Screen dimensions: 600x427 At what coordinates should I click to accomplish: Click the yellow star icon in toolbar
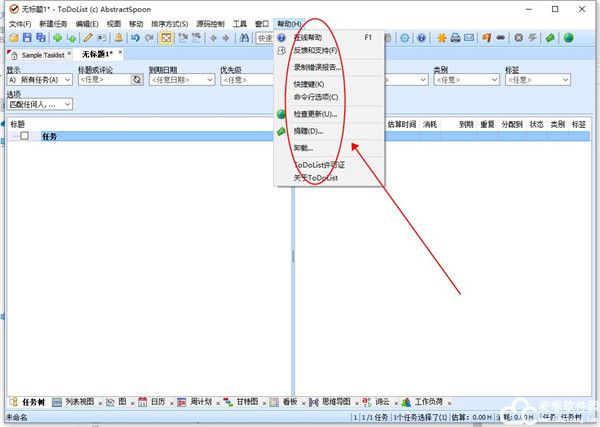441,38
